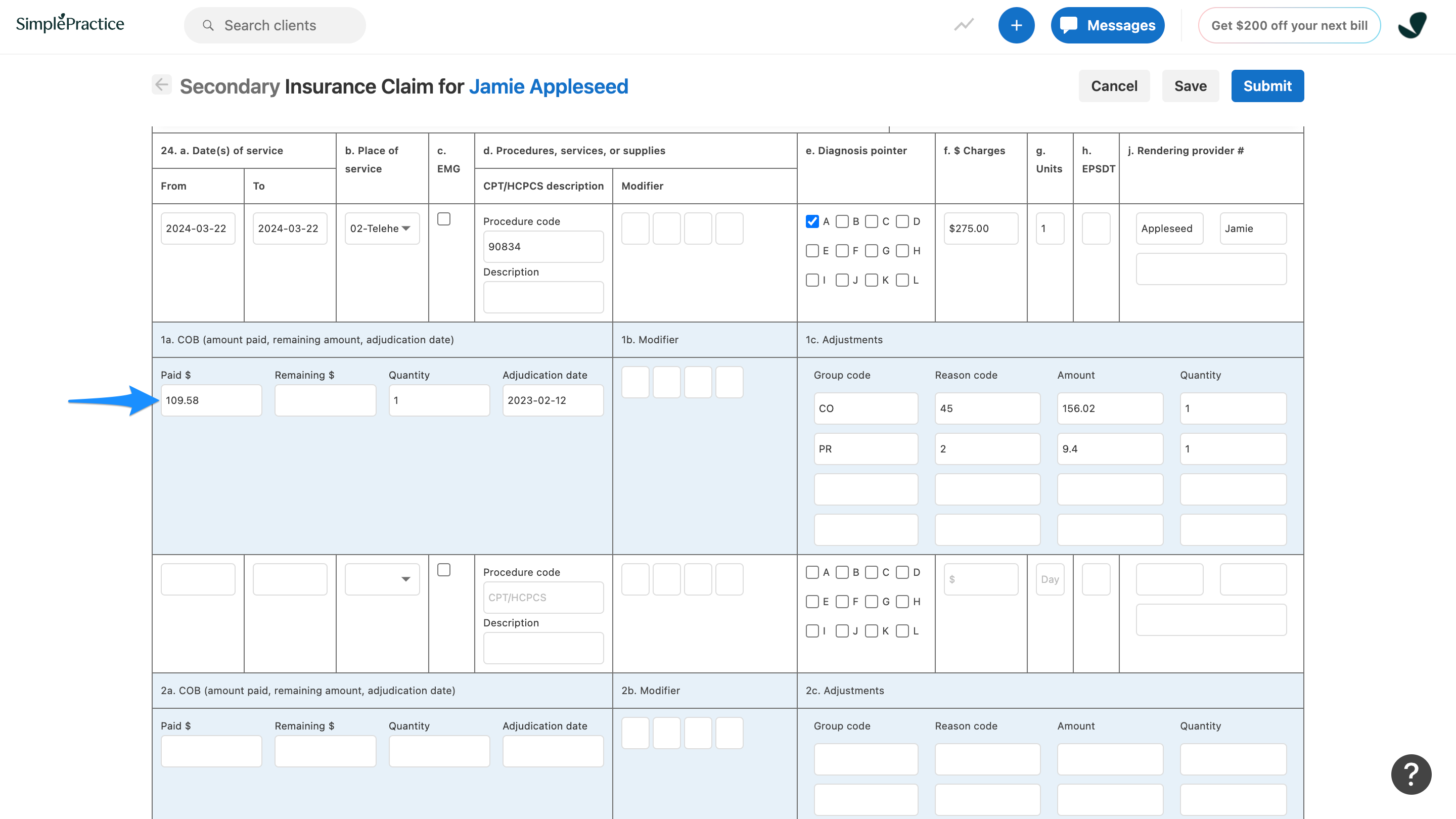Click procedure code field containing 90834
This screenshot has width=1456, height=819.
[x=543, y=246]
